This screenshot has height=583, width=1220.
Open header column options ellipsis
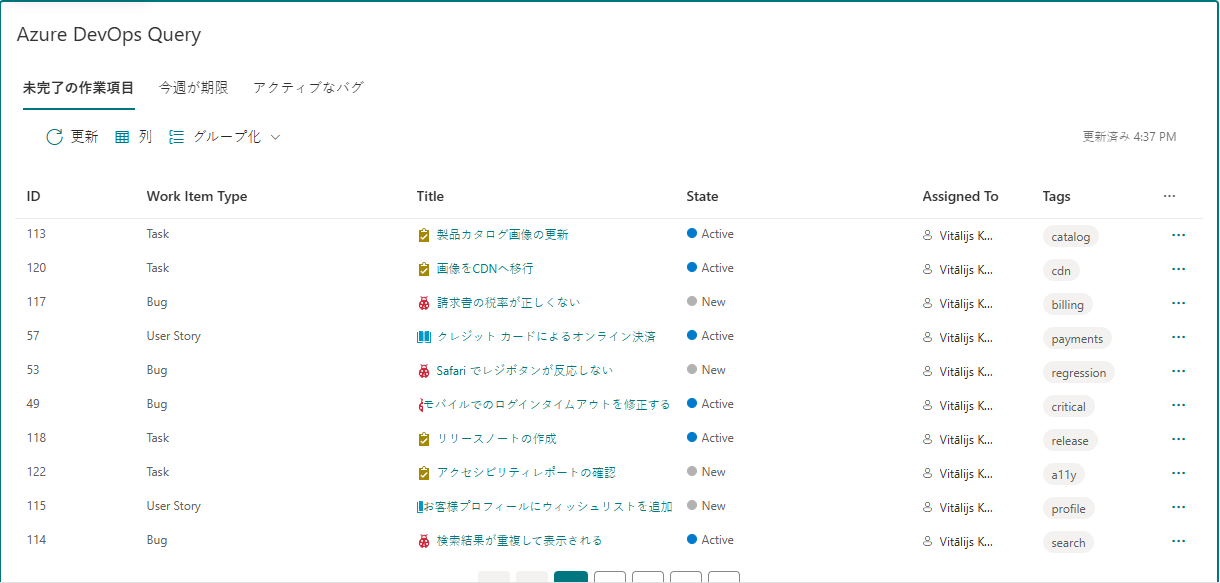click(x=1170, y=197)
